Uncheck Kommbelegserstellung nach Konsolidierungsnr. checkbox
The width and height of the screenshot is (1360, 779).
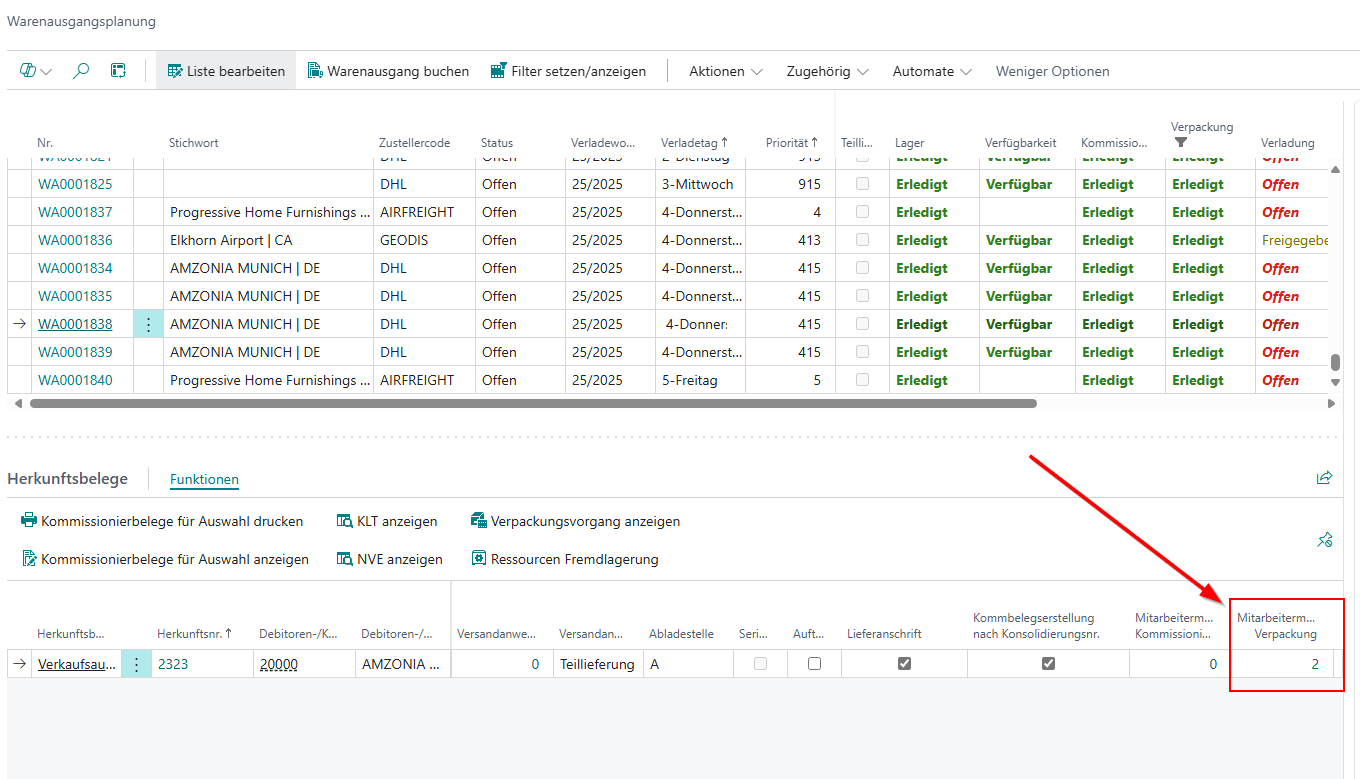pyautogui.click(x=1048, y=663)
